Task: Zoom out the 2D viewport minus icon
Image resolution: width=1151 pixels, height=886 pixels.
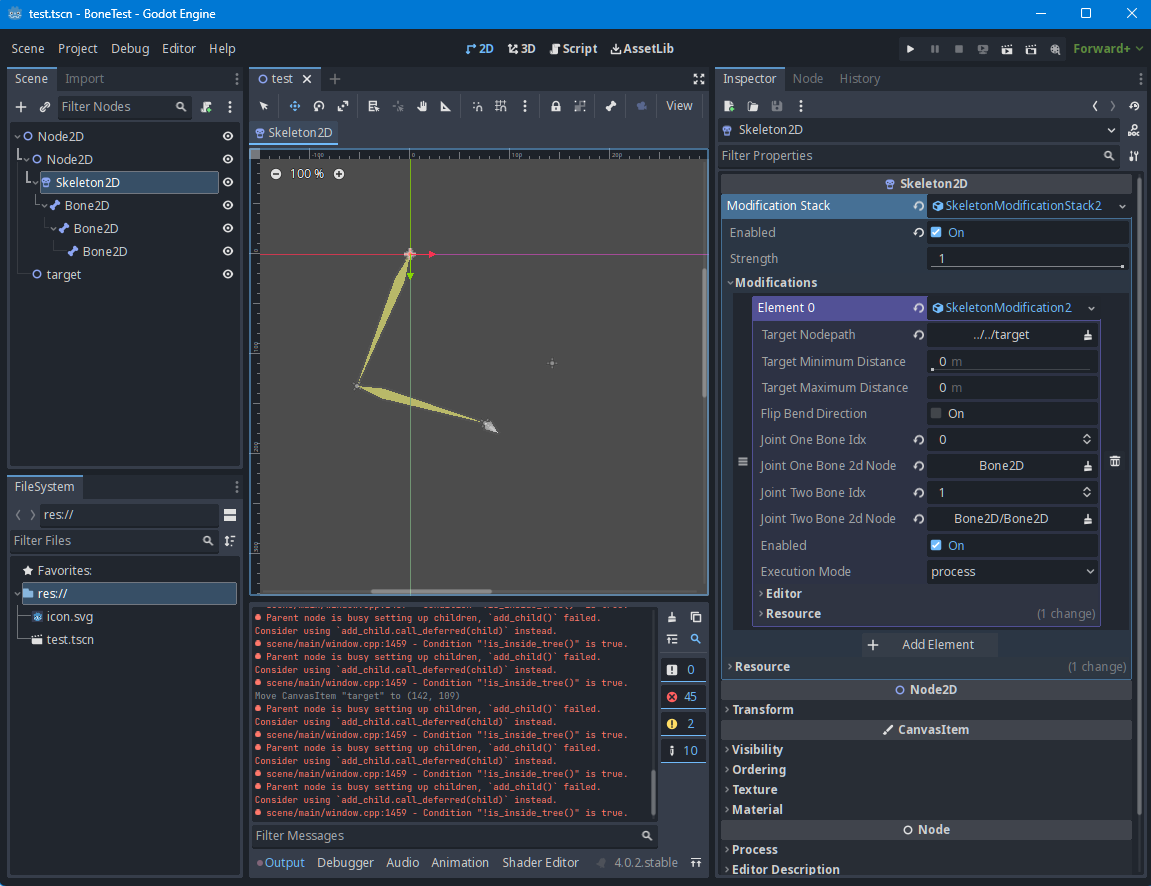Action: (276, 174)
